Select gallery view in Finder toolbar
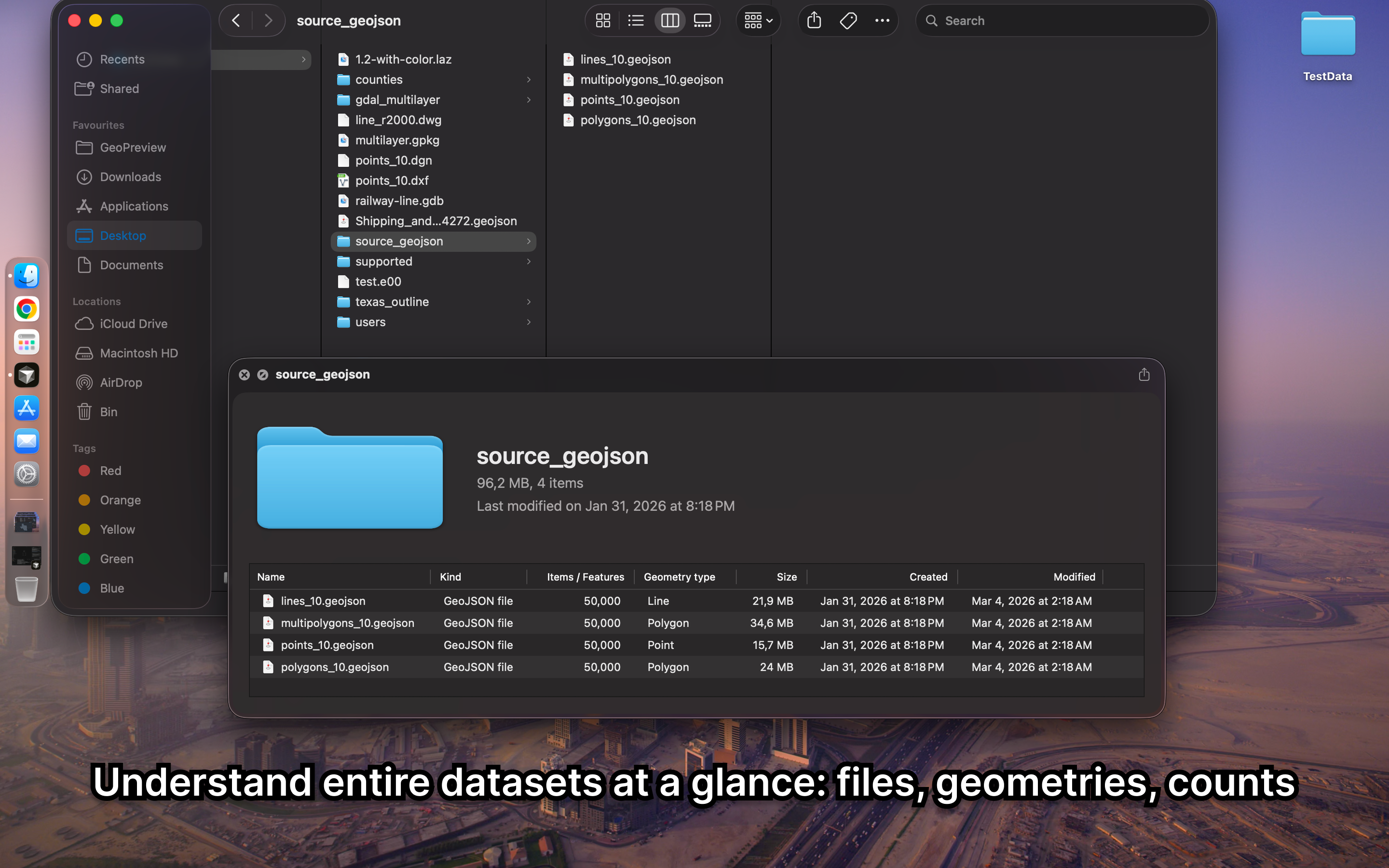The height and width of the screenshot is (868, 1389). click(702, 21)
